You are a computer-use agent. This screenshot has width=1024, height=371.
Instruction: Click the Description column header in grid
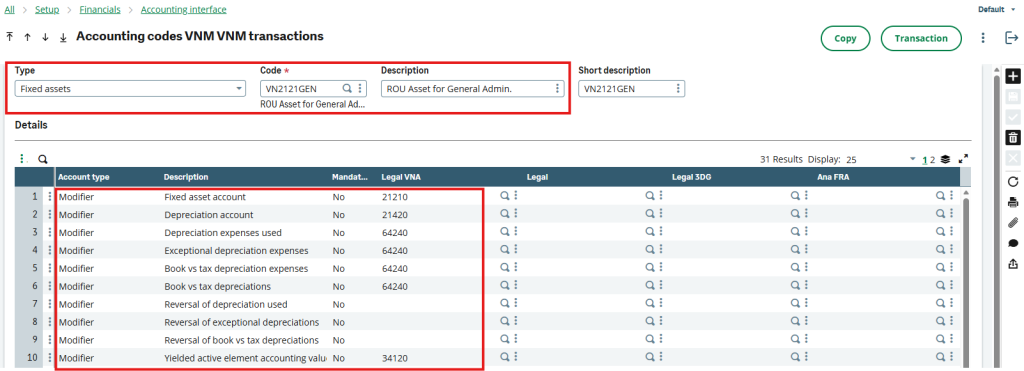click(x=186, y=177)
